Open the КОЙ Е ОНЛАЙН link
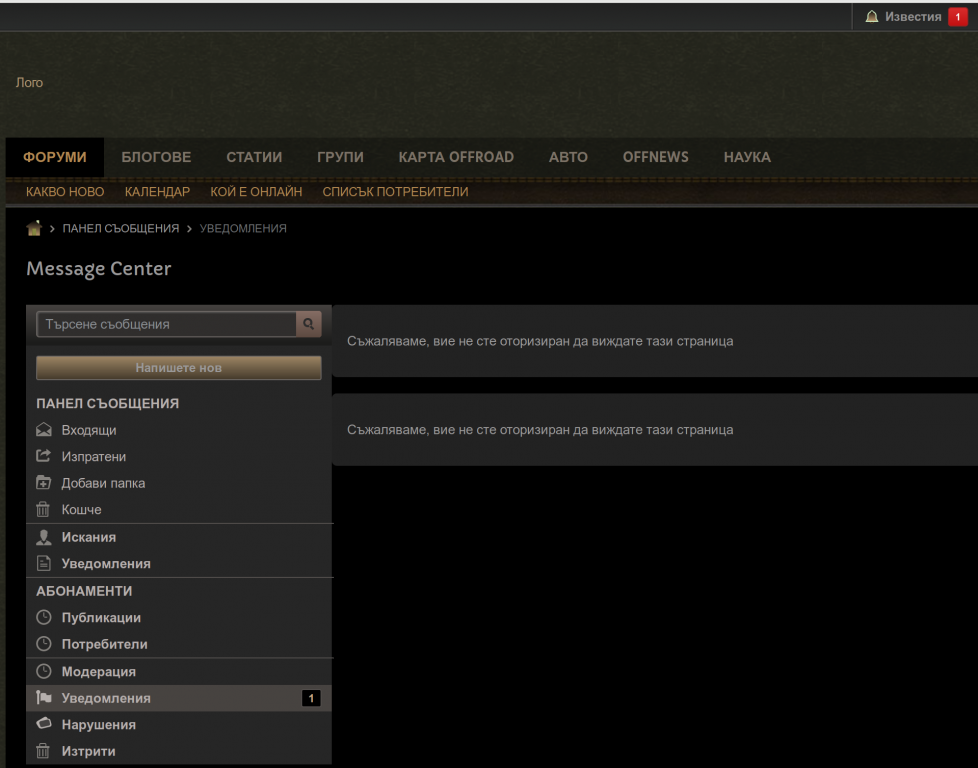Image resolution: width=978 pixels, height=768 pixels. coord(256,192)
